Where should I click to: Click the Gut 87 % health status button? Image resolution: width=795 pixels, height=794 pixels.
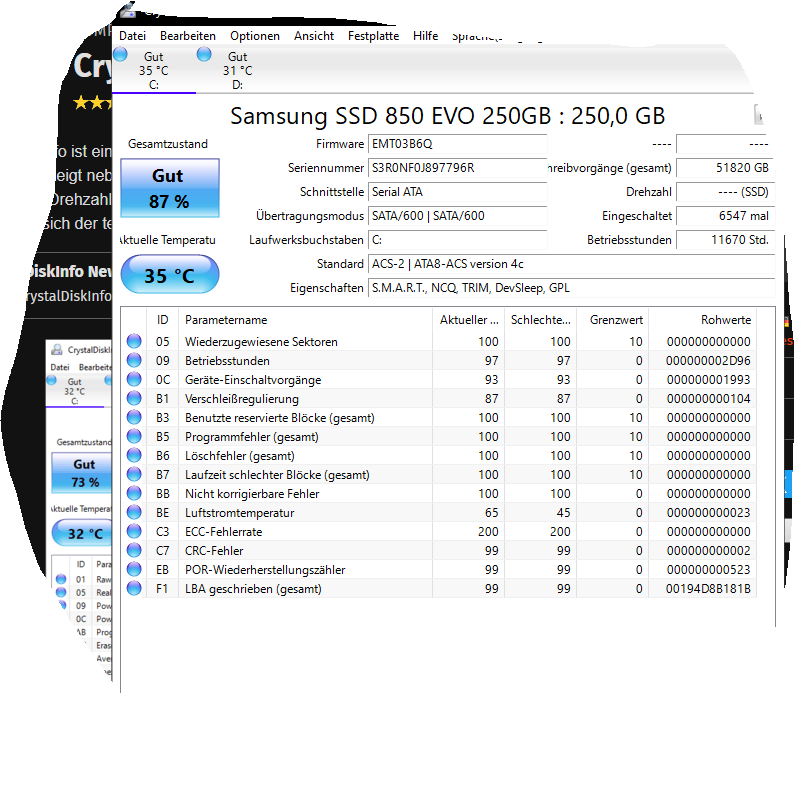pyautogui.click(x=170, y=188)
